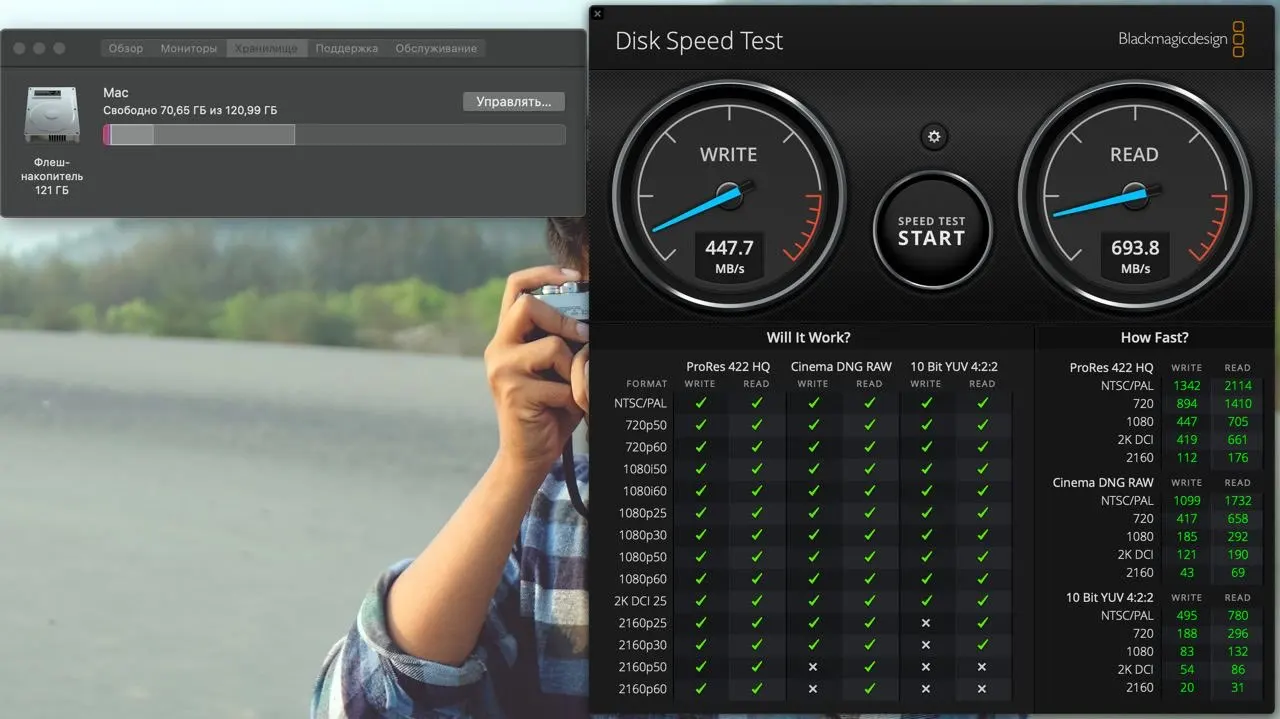Click Cinema DNG RAW NTSC/PAL read value 1732
The height and width of the screenshot is (719, 1280).
1237,500
